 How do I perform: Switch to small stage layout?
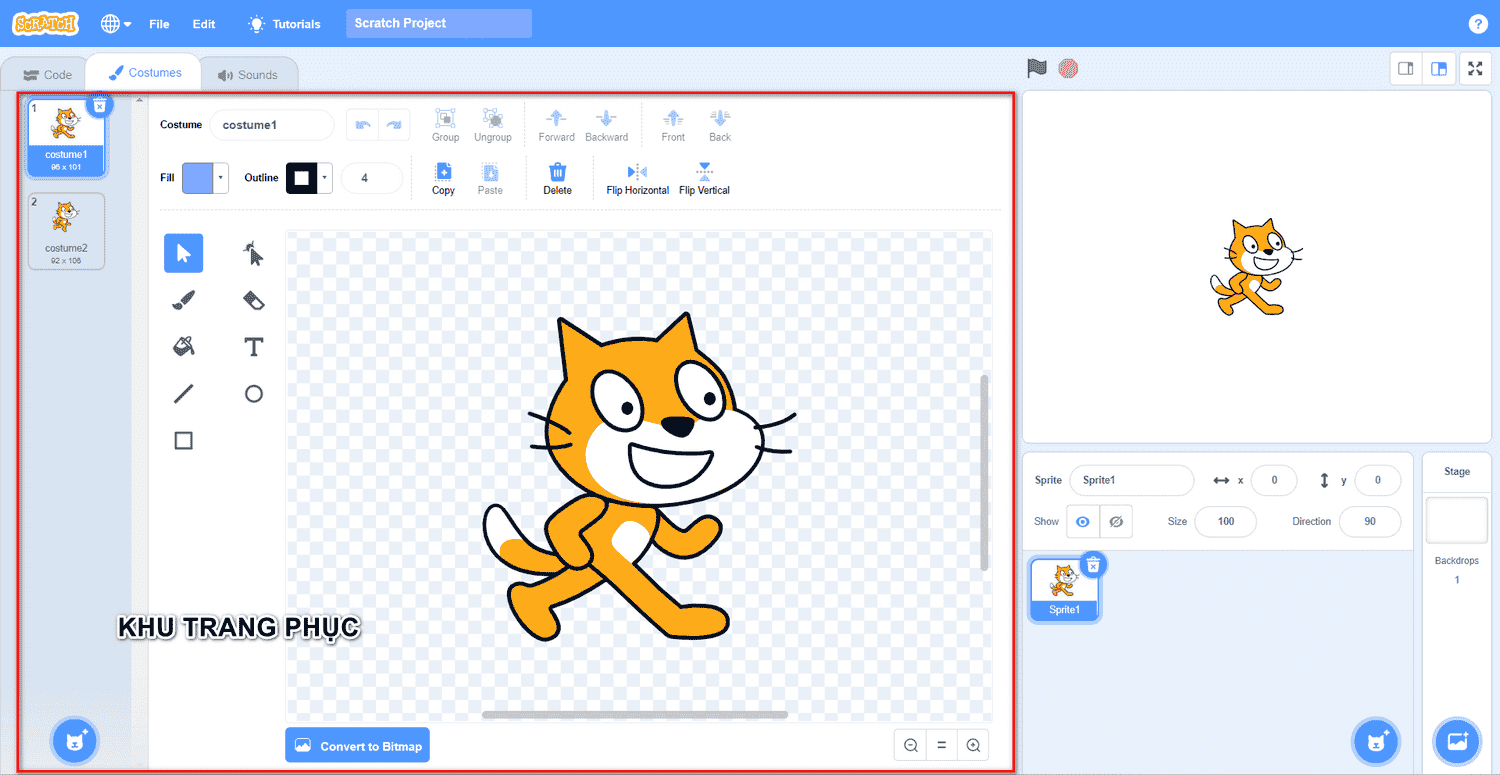(1406, 69)
